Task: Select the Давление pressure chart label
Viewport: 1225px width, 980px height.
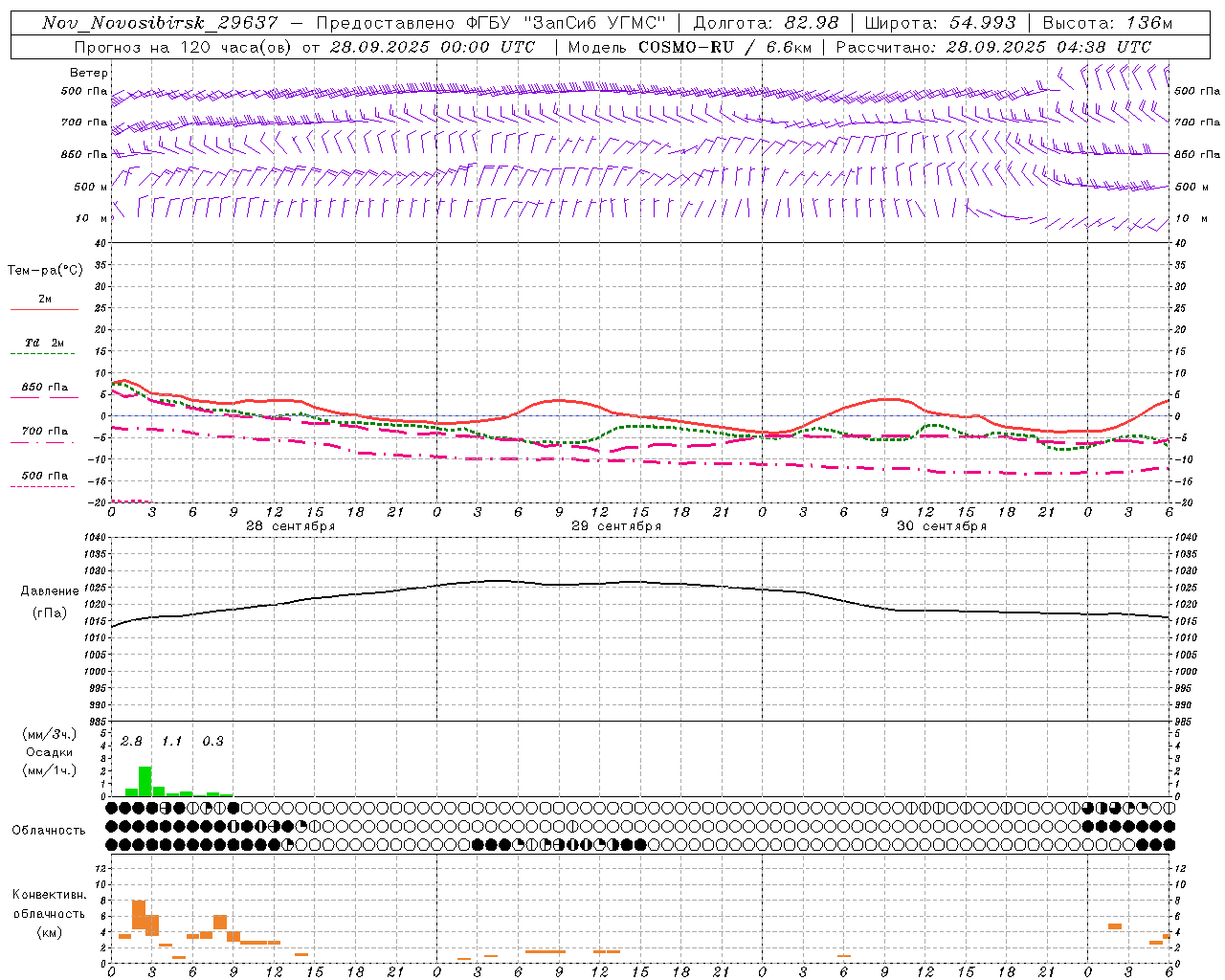Action: 50,591
